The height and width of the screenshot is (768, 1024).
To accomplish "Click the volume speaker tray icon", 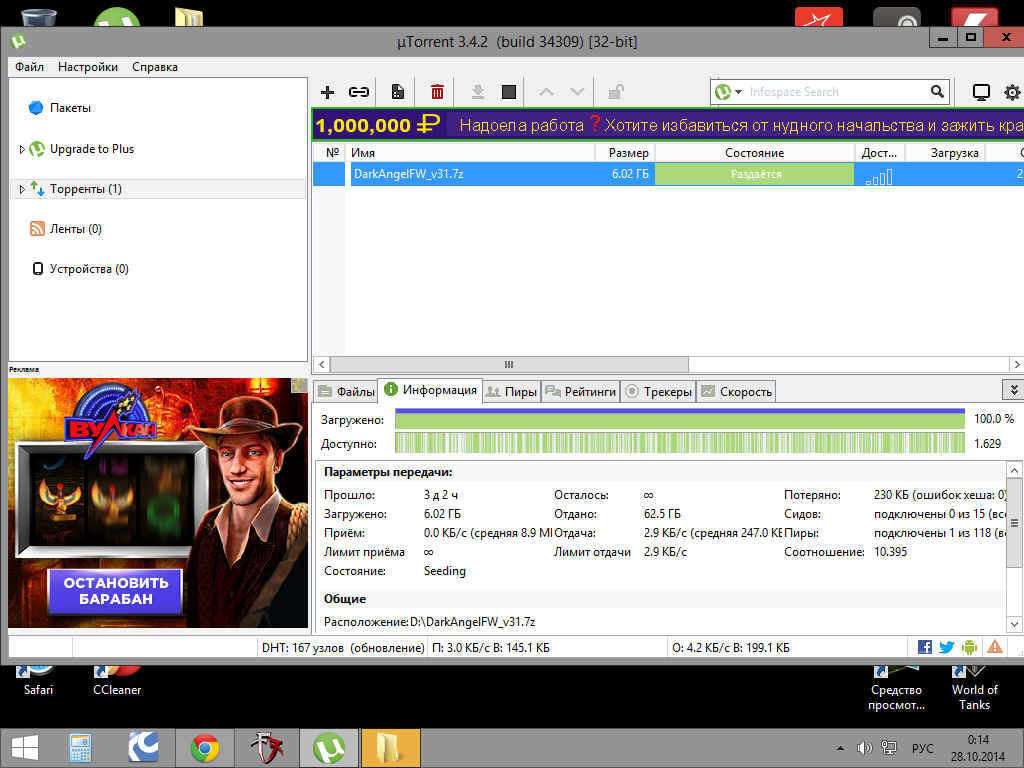I will 864,748.
